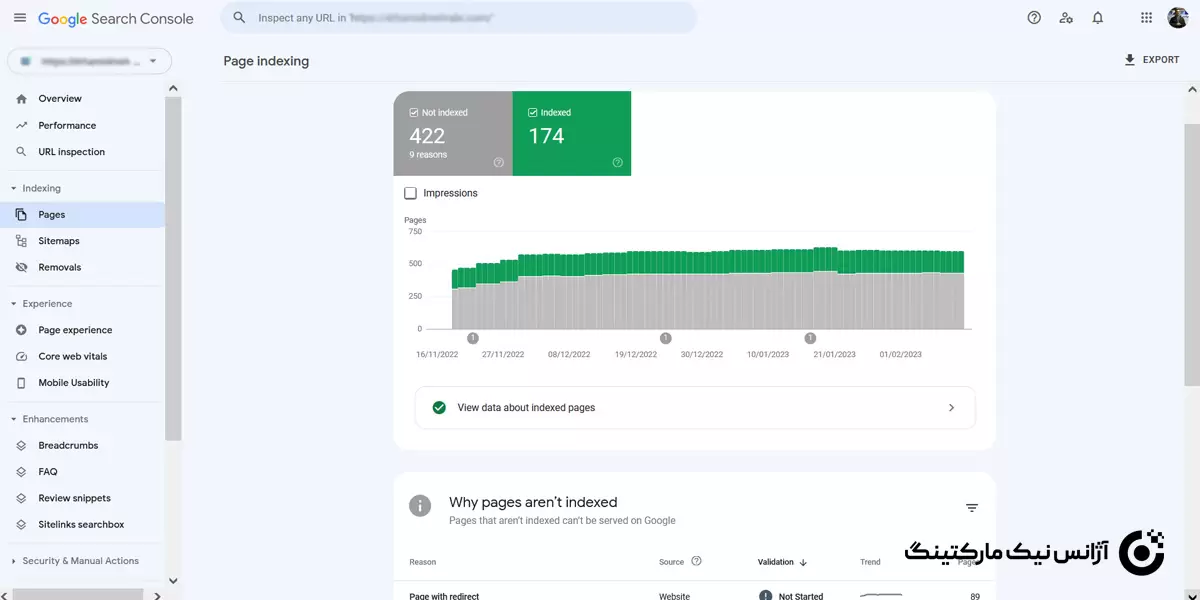The image size is (1200, 600).
Task: Open the property selector dropdown
Action: pos(89,61)
